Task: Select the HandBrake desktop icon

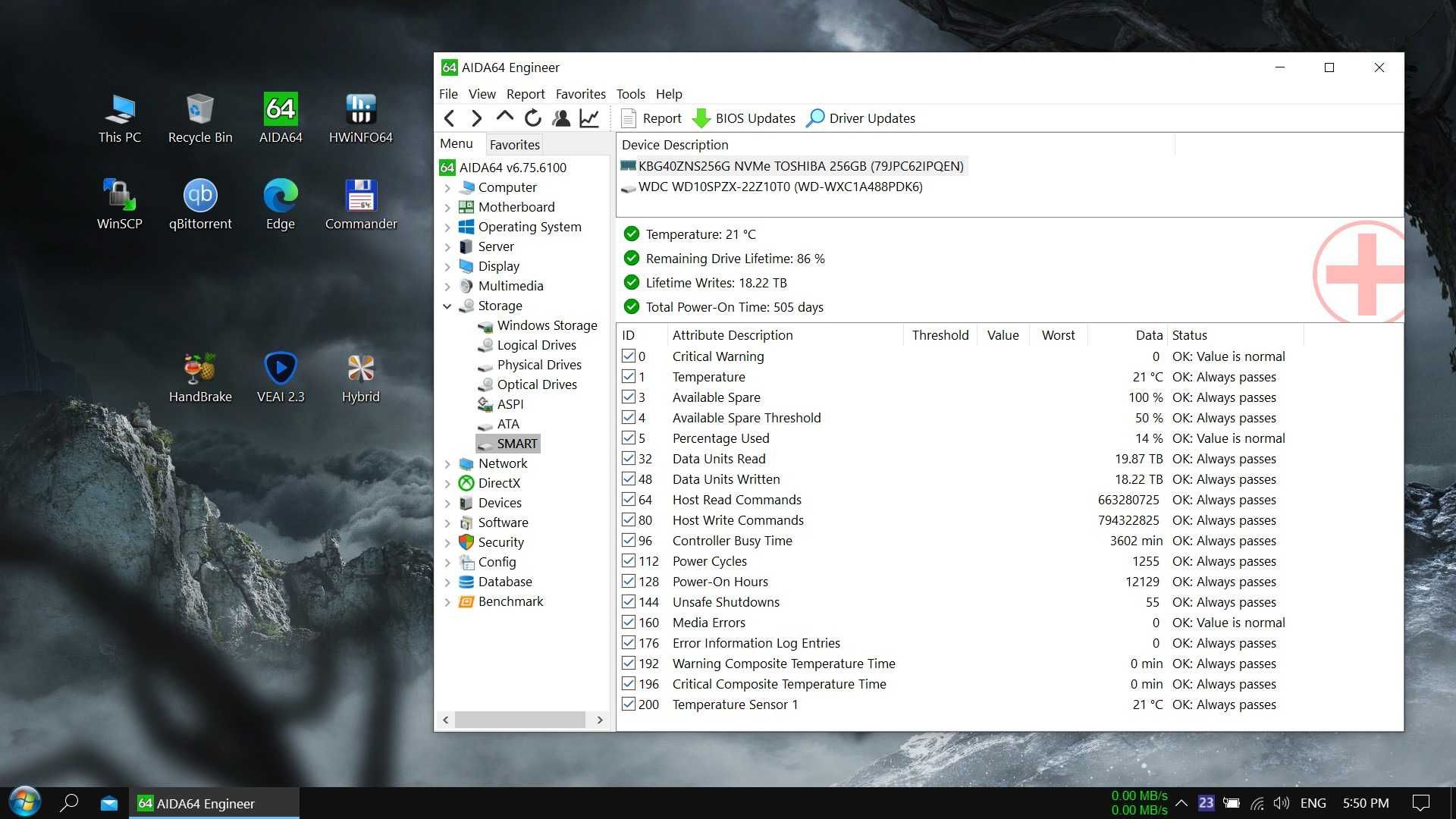Action: tap(200, 378)
